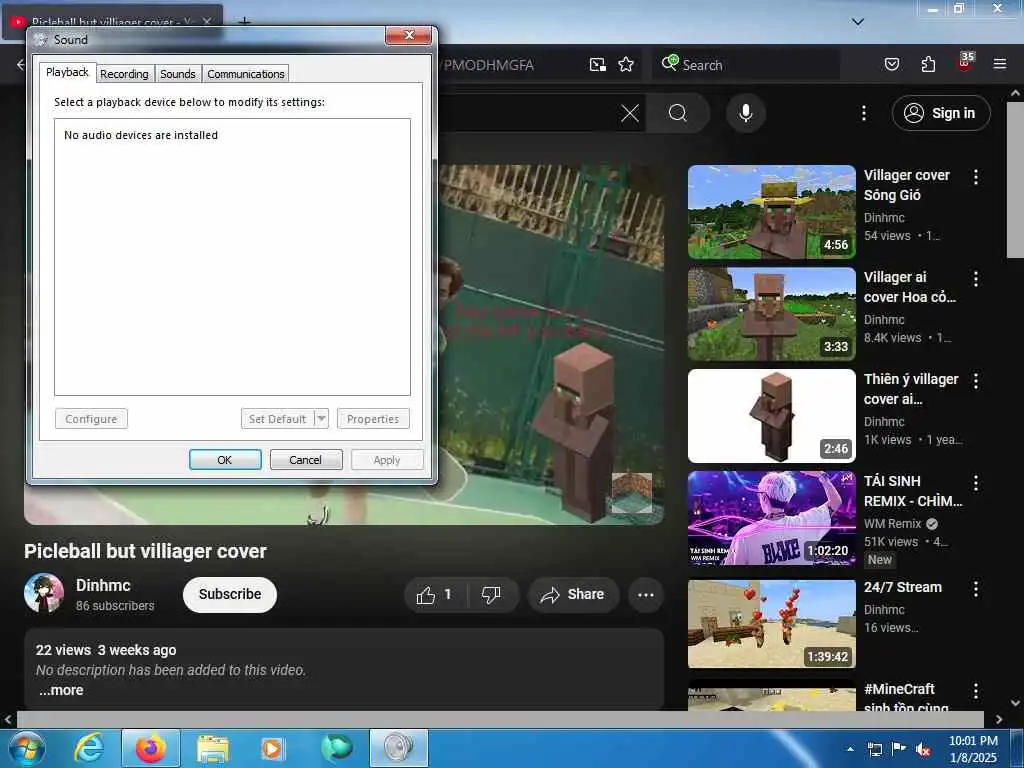Open Dinhmc channel avatar
The image size is (1024, 768).
click(44, 593)
